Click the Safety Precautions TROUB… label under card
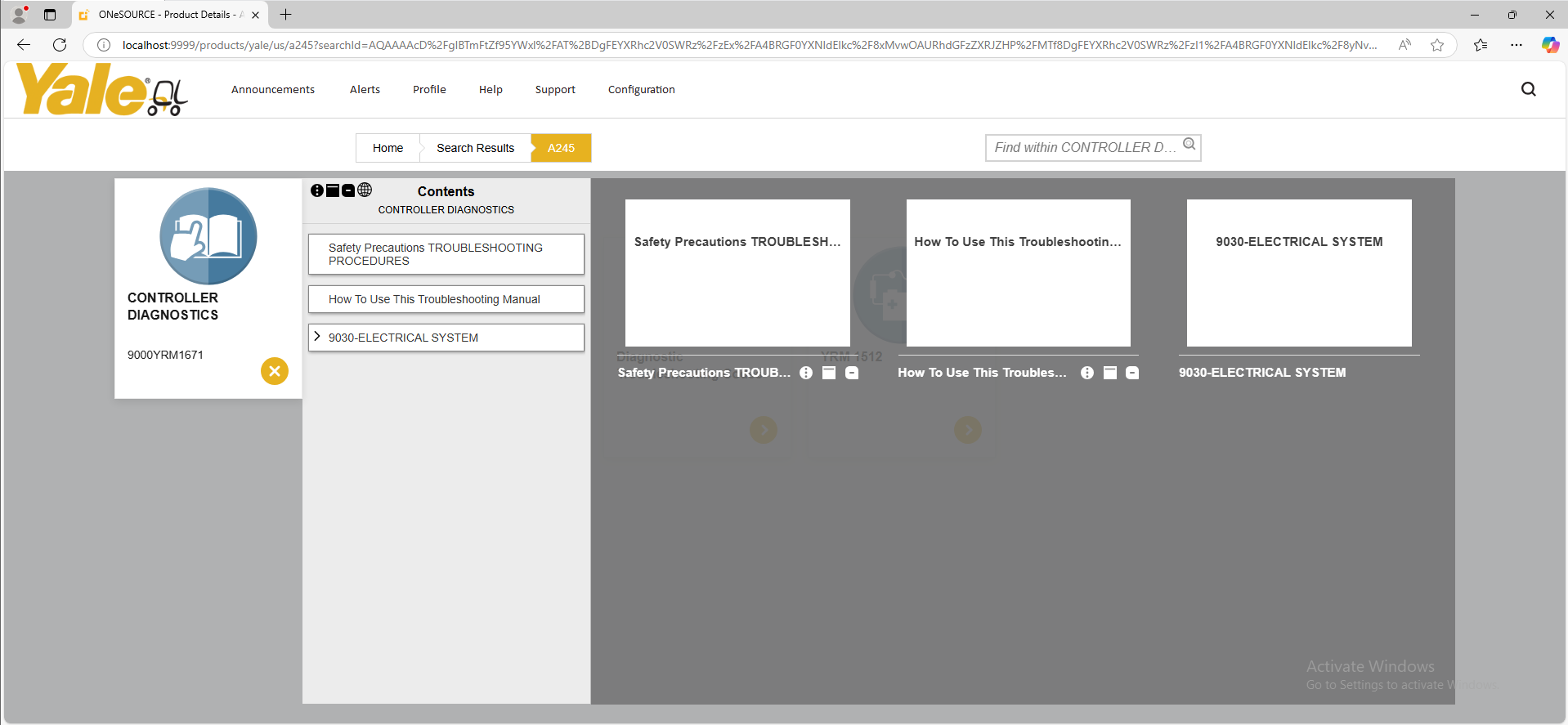The image size is (1568, 725). click(x=704, y=373)
